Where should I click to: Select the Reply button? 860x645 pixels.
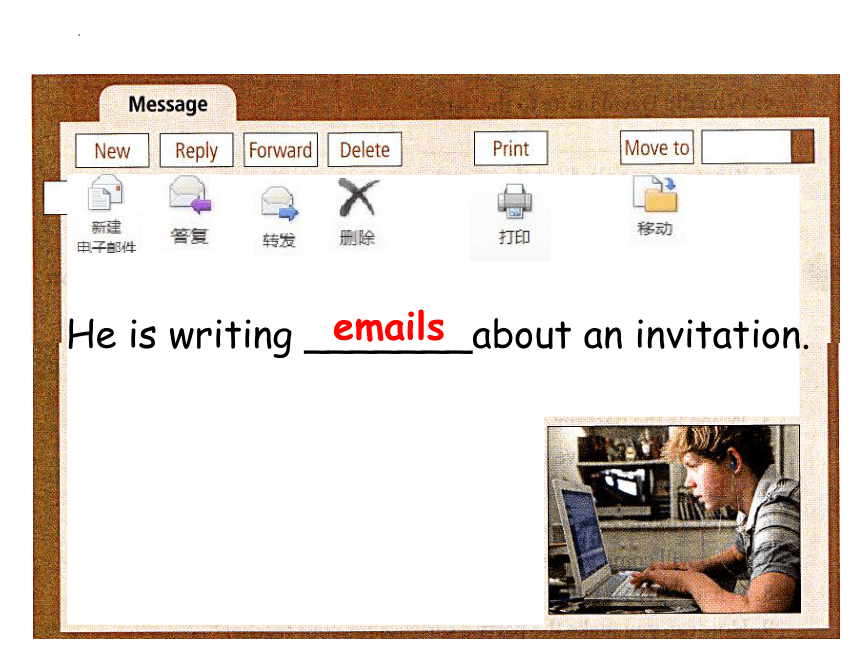pos(196,150)
